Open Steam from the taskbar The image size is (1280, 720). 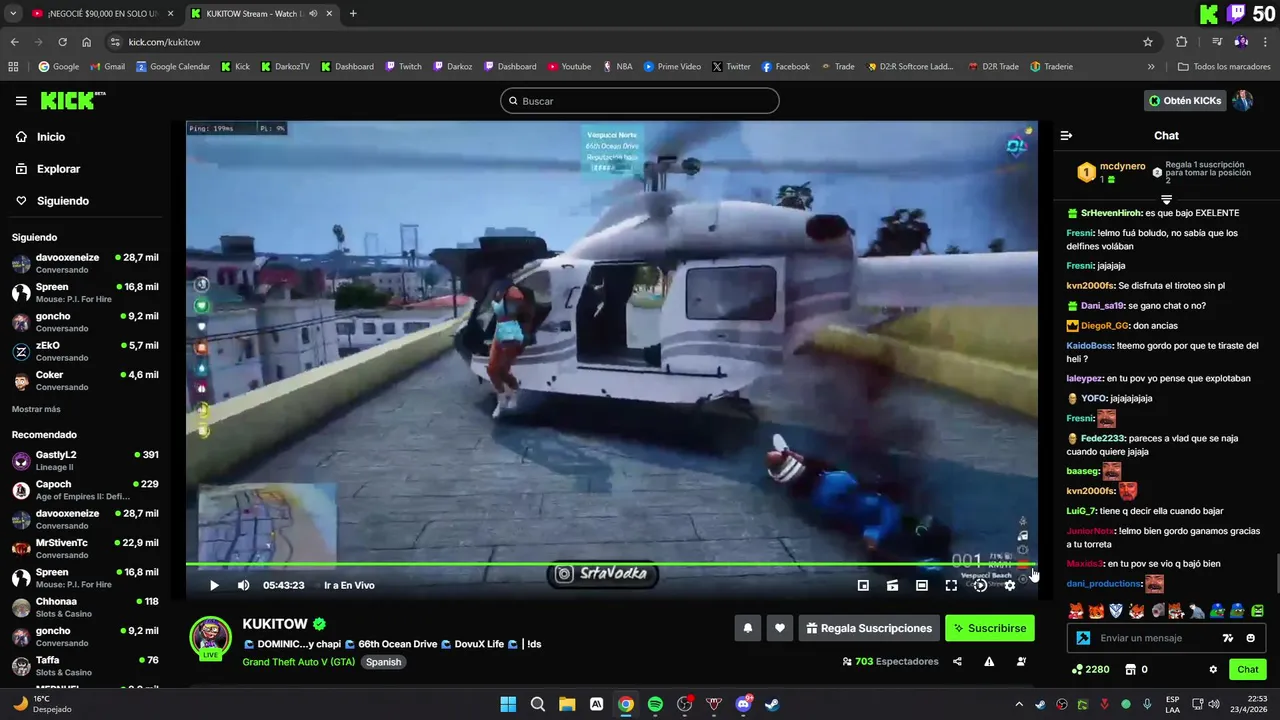coord(772,704)
